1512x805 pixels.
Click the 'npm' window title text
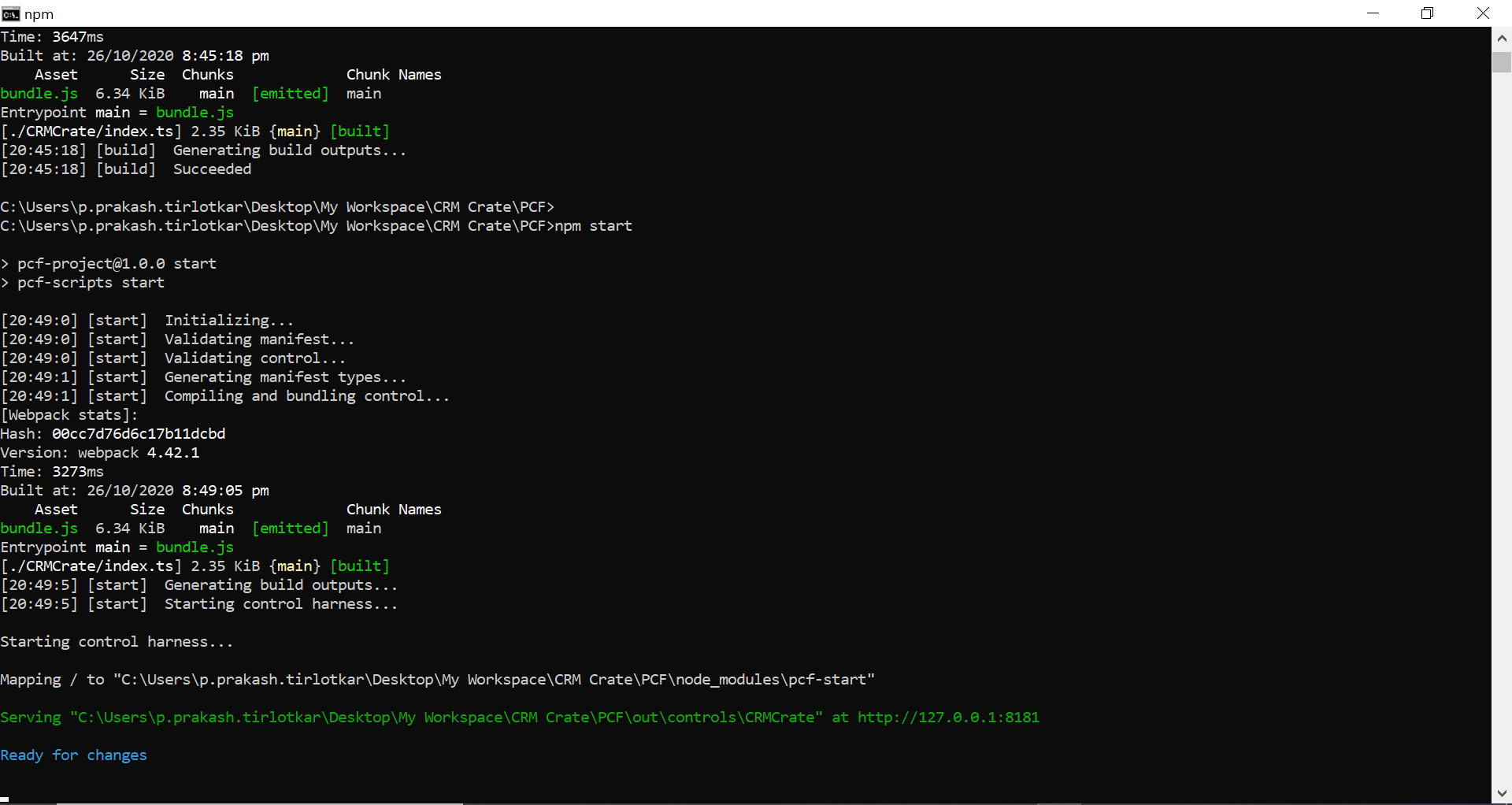pyautogui.click(x=39, y=14)
